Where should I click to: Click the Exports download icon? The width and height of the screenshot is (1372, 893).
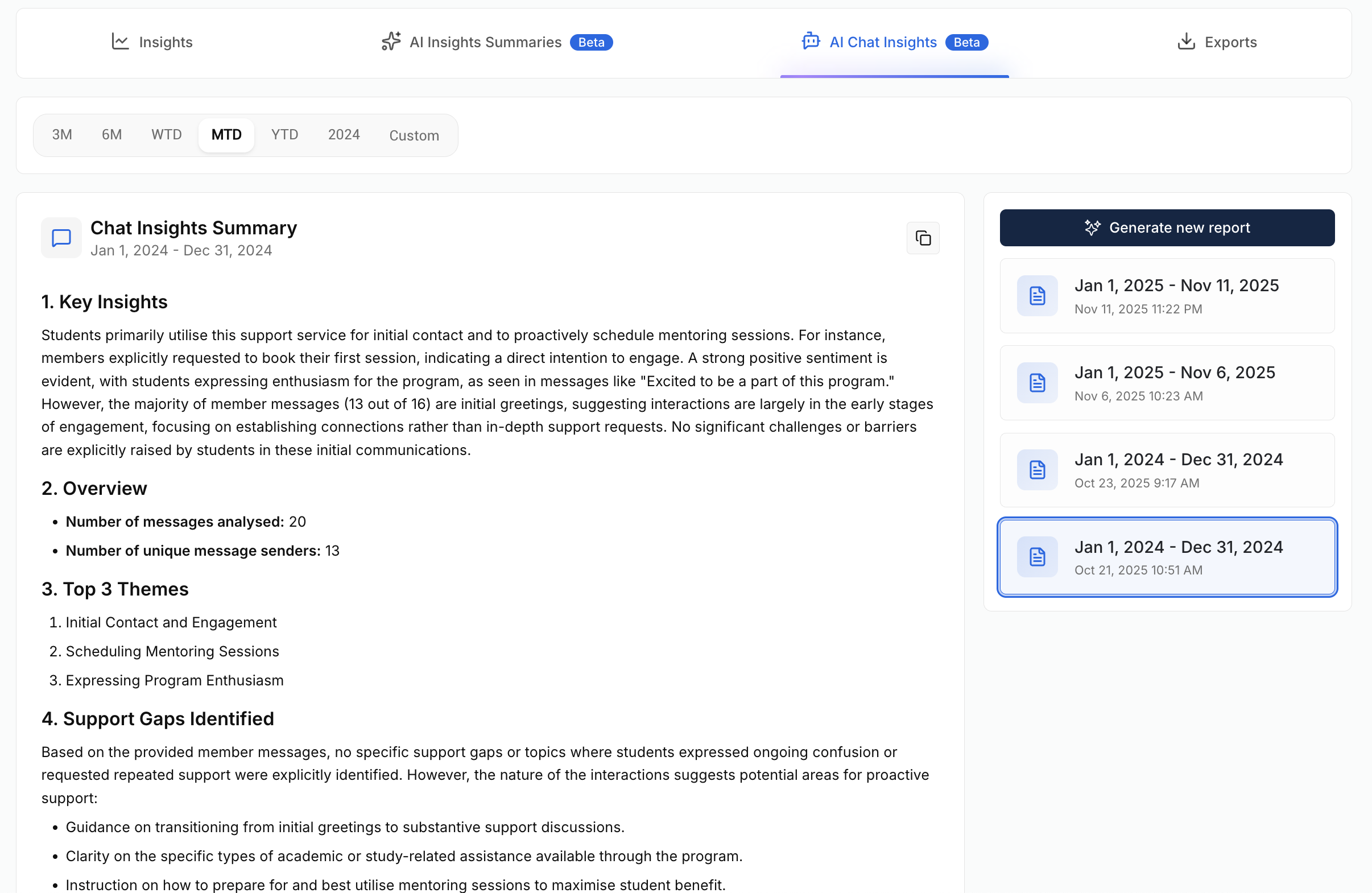(1186, 42)
